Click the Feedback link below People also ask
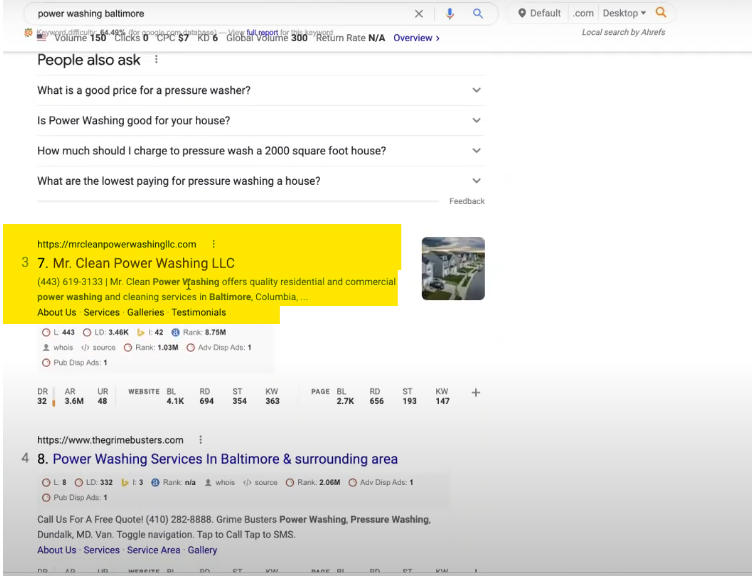Image resolution: width=752 pixels, height=576 pixels. pos(467,201)
